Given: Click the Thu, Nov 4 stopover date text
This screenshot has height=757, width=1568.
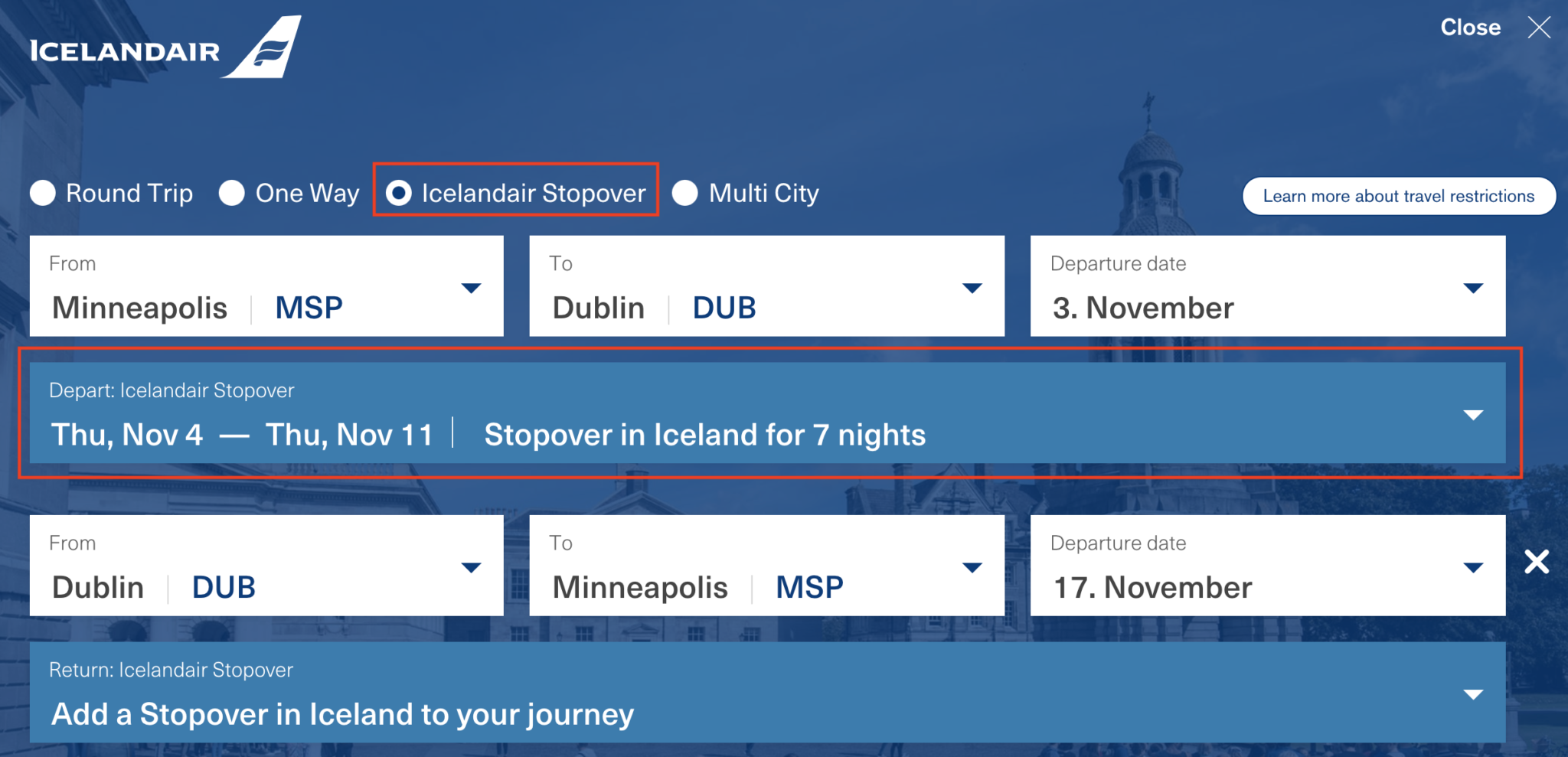Looking at the screenshot, I should 127,434.
